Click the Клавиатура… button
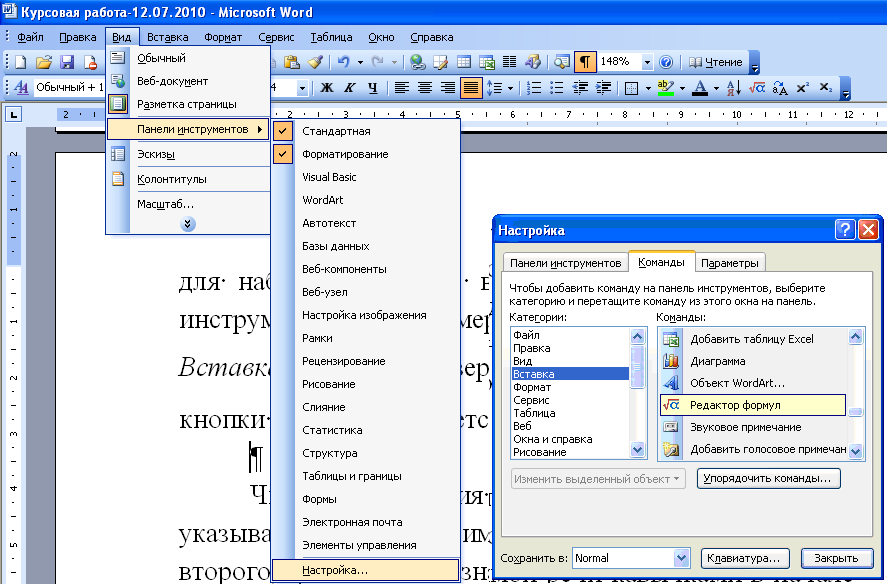Viewport: 887px width, 584px height. coord(744,559)
